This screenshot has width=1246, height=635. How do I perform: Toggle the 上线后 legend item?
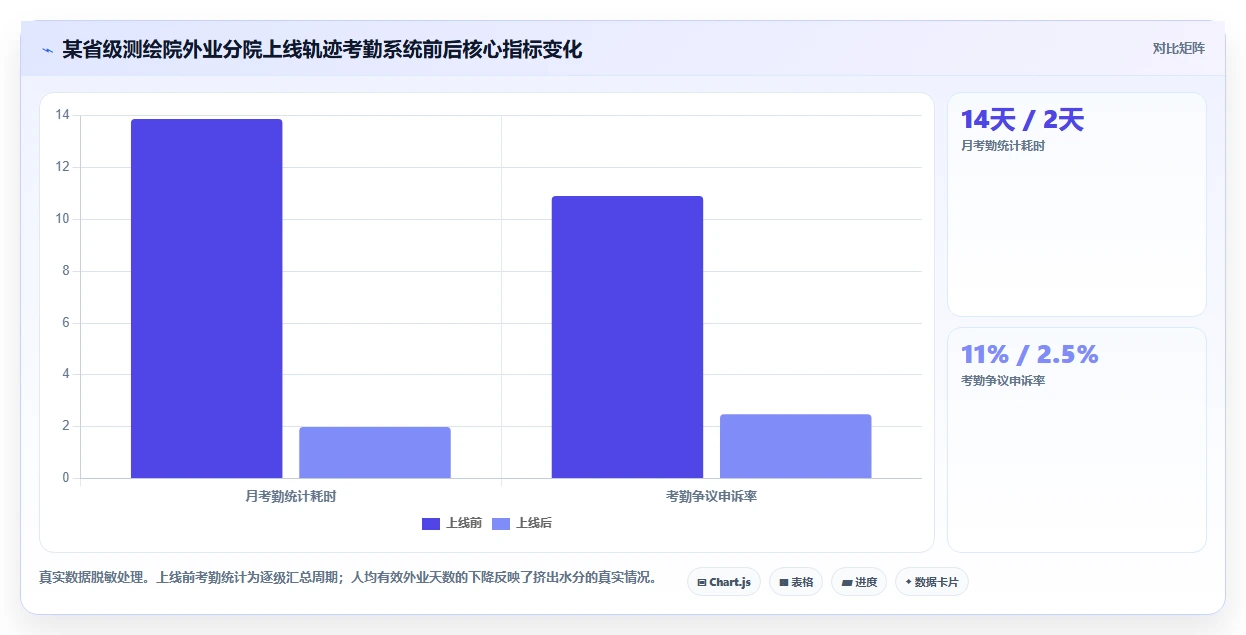[x=522, y=523]
